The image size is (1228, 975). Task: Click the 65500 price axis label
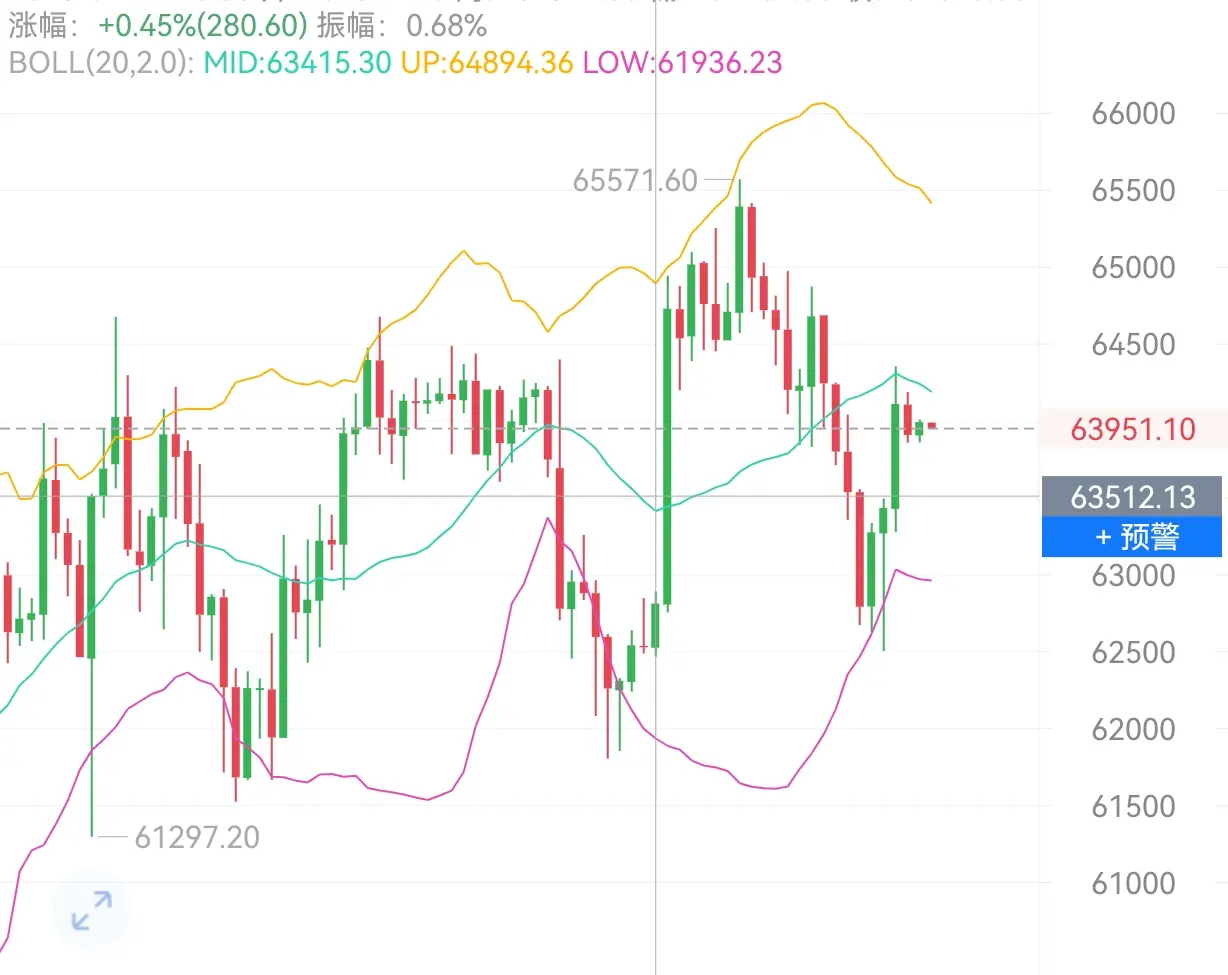1133,190
